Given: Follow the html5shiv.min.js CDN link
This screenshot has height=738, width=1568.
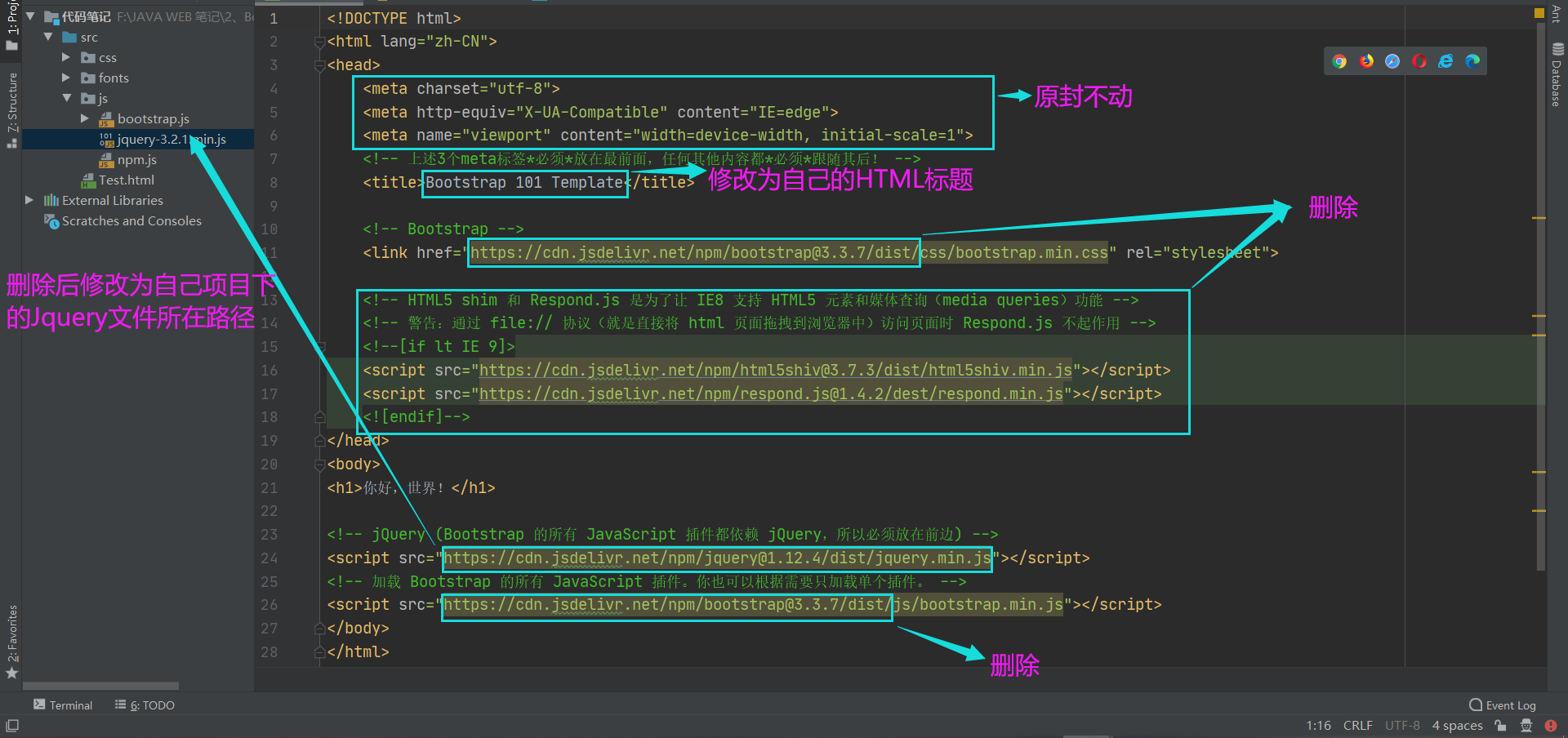Looking at the screenshot, I should click(775, 371).
